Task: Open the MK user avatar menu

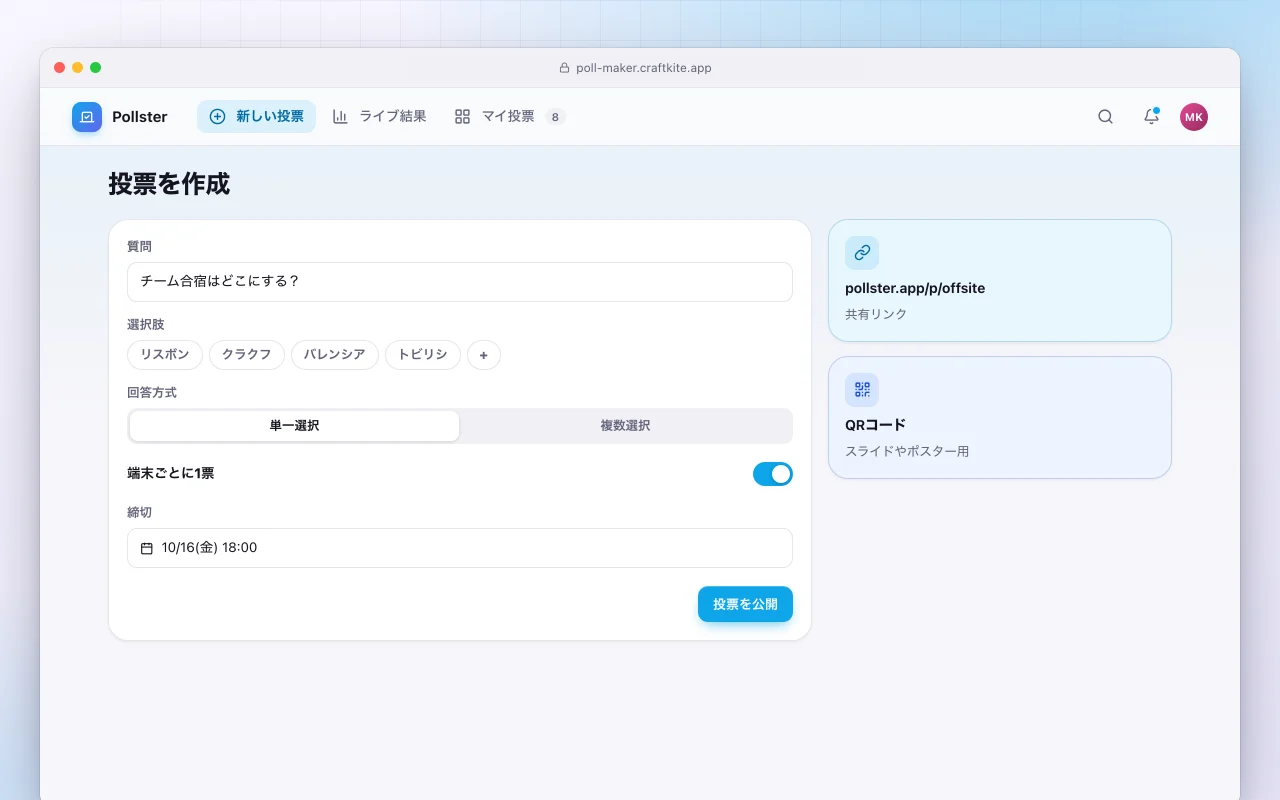Action: (x=1194, y=117)
